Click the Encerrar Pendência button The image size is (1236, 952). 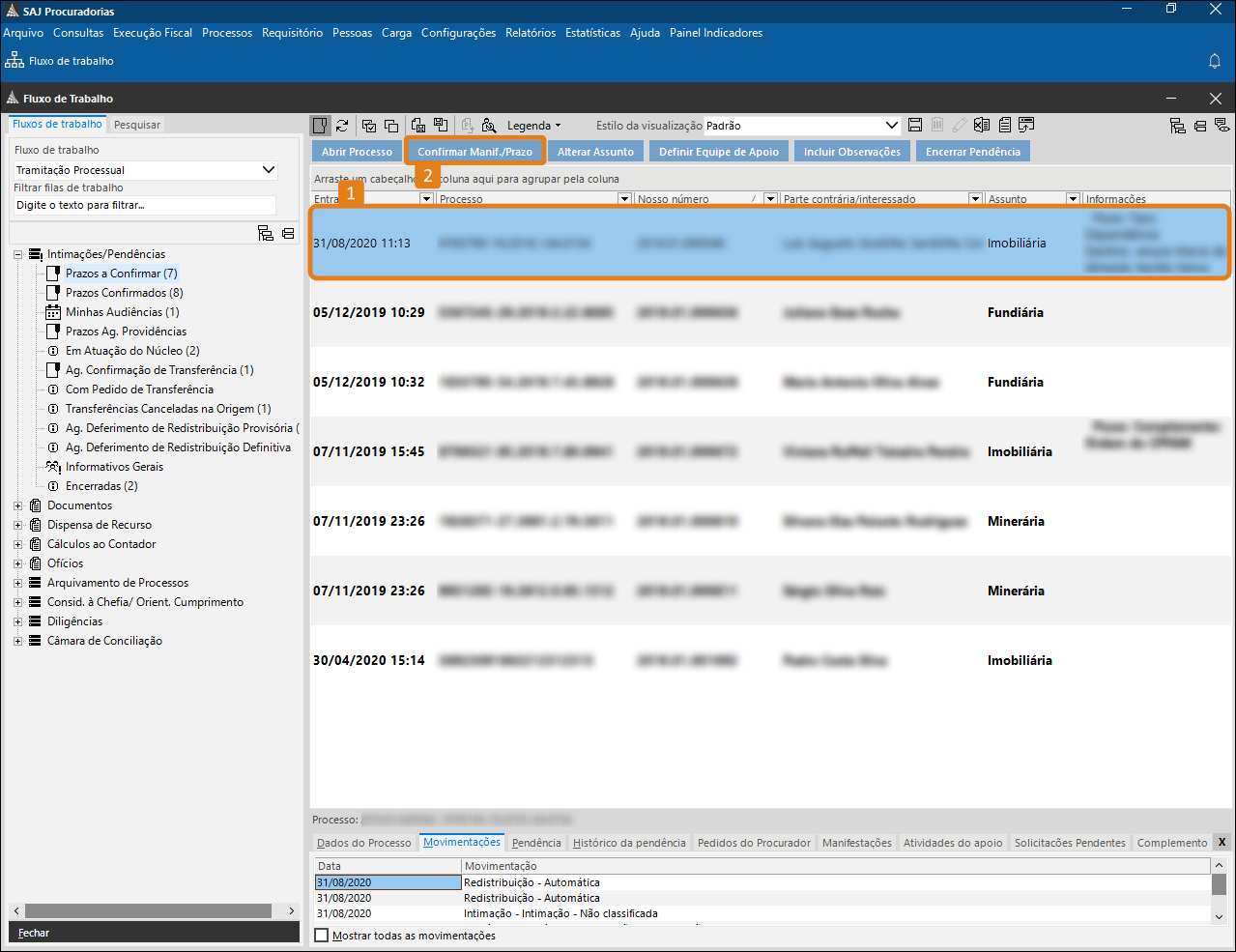click(x=972, y=152)
